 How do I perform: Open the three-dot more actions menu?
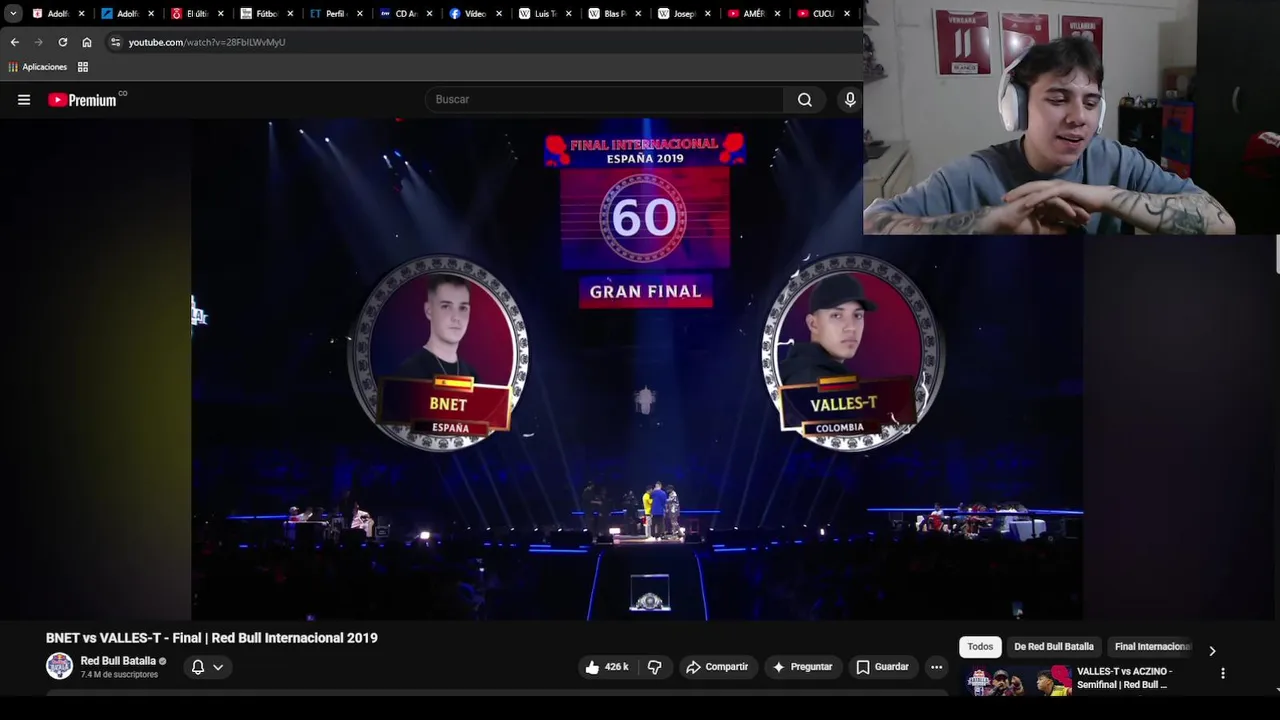tap(937, 667)
